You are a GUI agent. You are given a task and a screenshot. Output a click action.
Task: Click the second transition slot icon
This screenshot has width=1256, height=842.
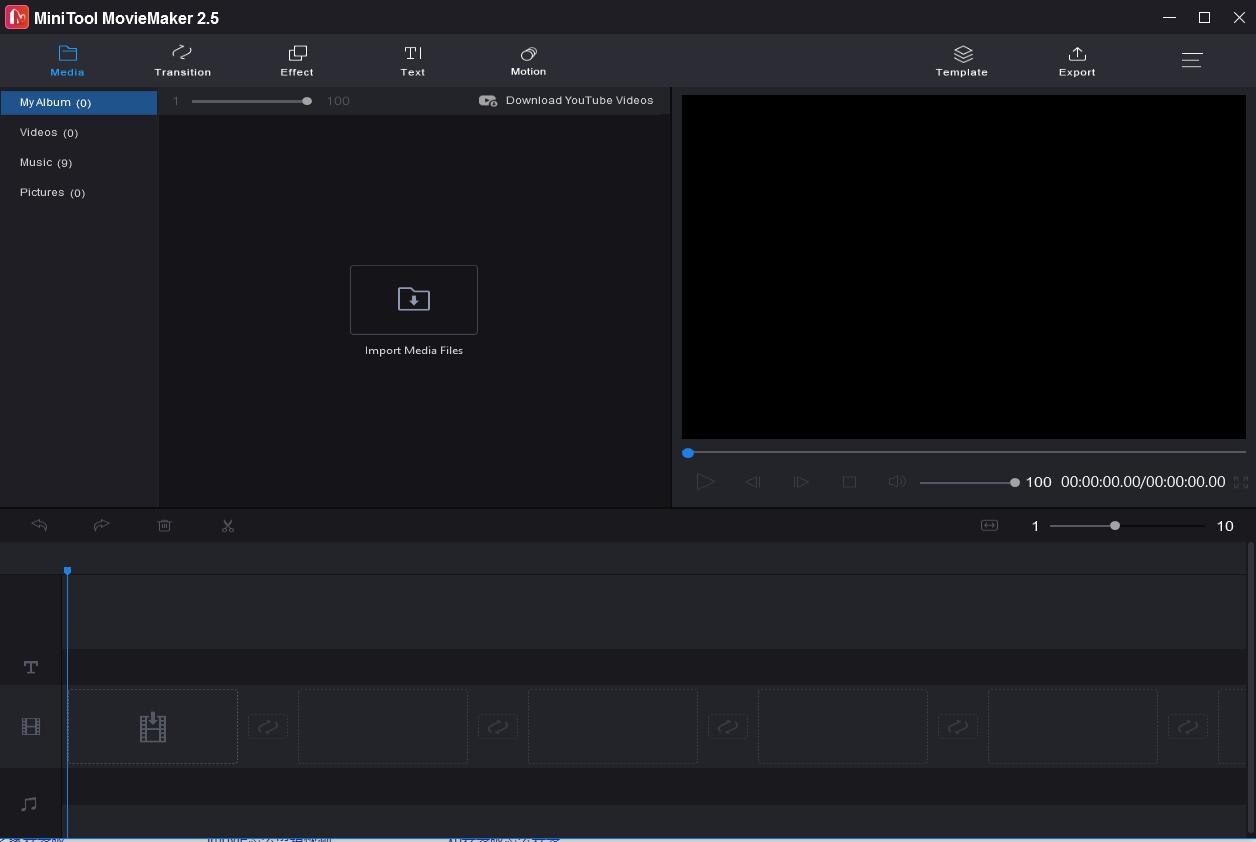498,727
